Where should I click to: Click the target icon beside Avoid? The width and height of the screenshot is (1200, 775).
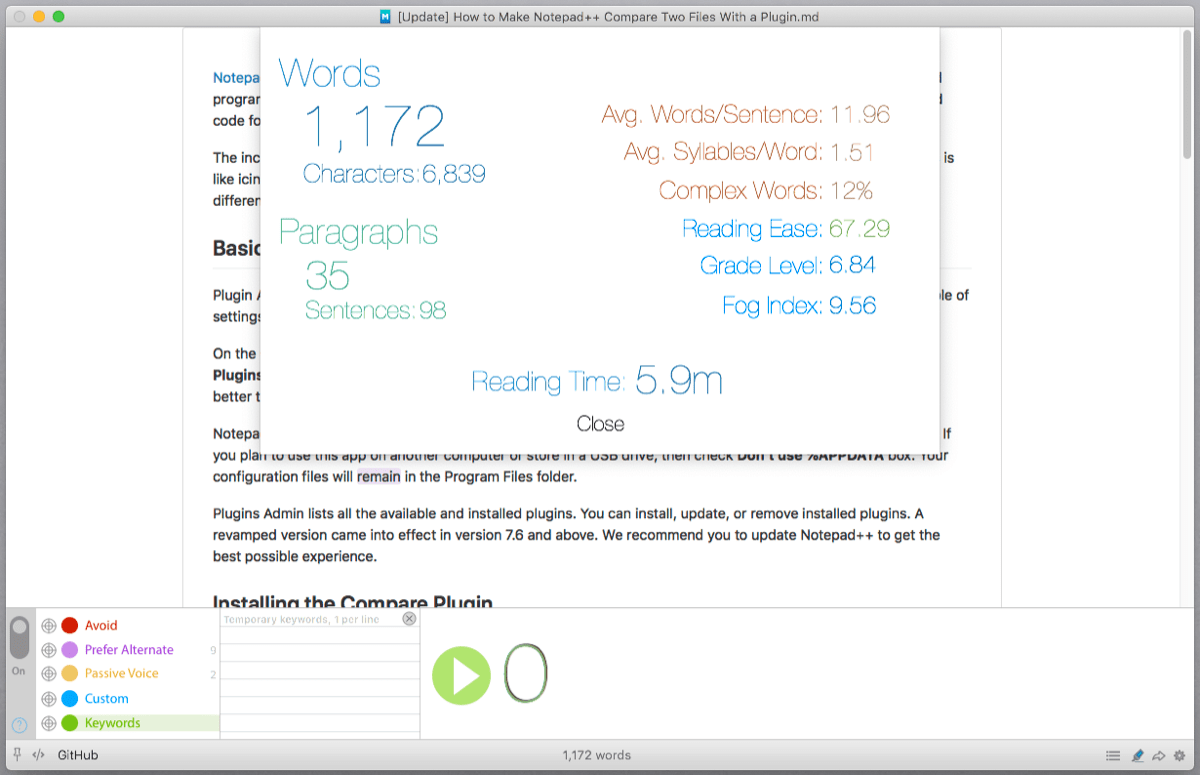pyautogui.click(x=48, y=626)
